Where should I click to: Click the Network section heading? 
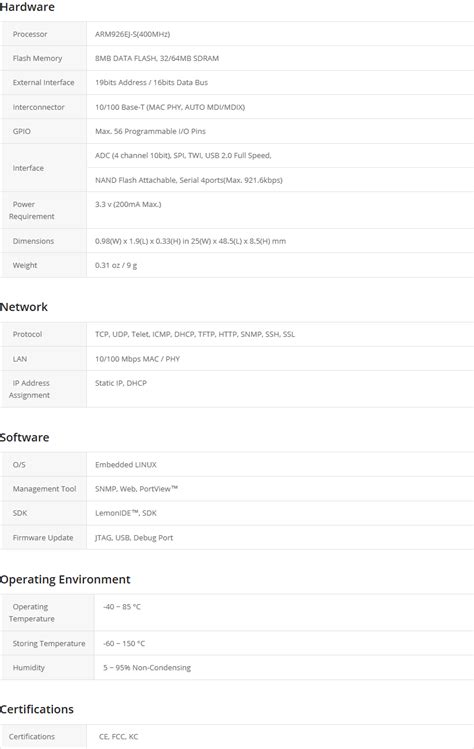pos(24,307)
